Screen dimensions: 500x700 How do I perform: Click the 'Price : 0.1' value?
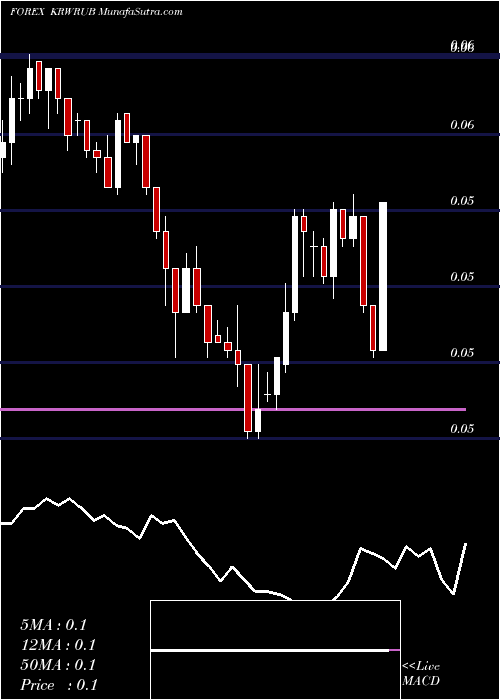click(59, 685)
